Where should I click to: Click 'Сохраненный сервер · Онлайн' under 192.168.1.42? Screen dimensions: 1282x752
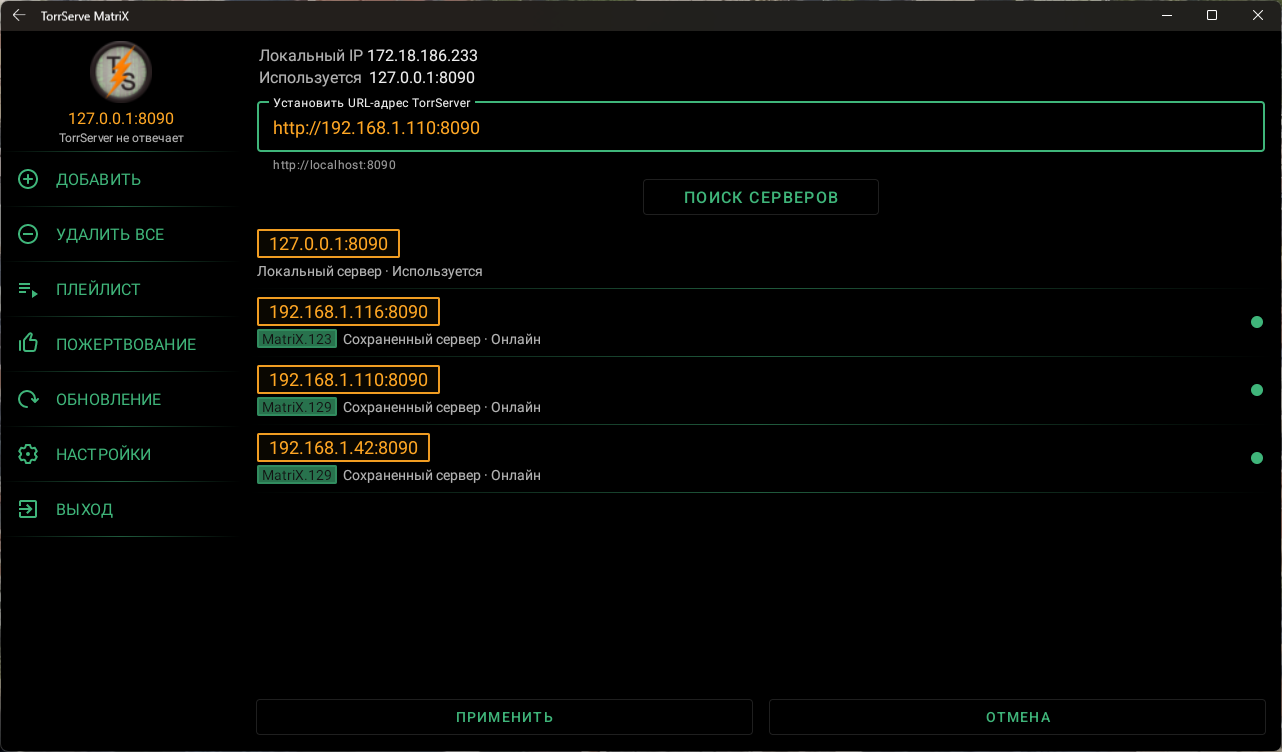[442, 475]
